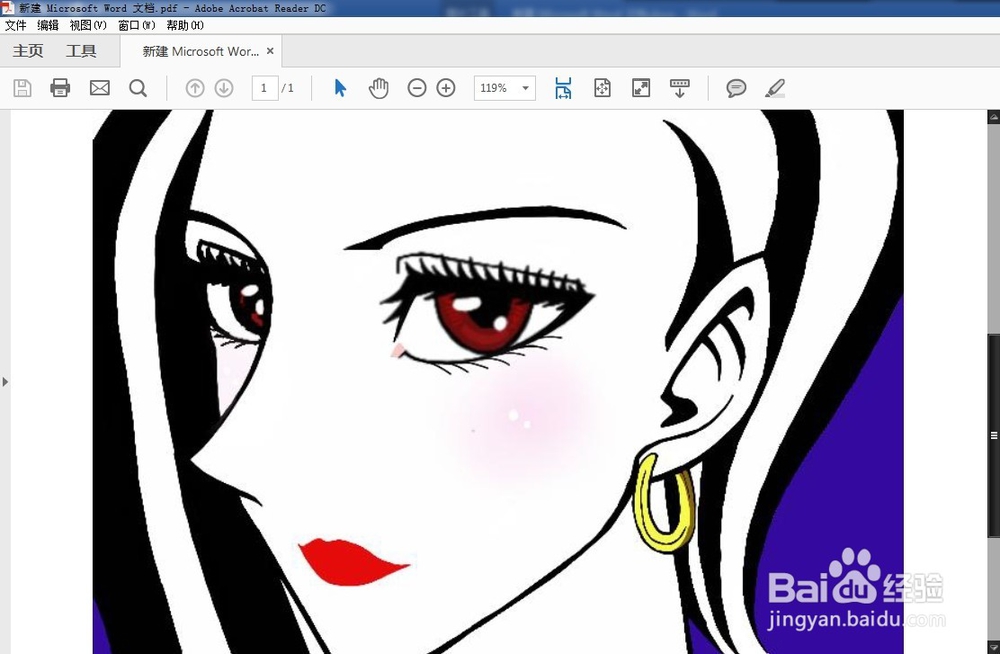Click the page number field

tap(264, 88)
